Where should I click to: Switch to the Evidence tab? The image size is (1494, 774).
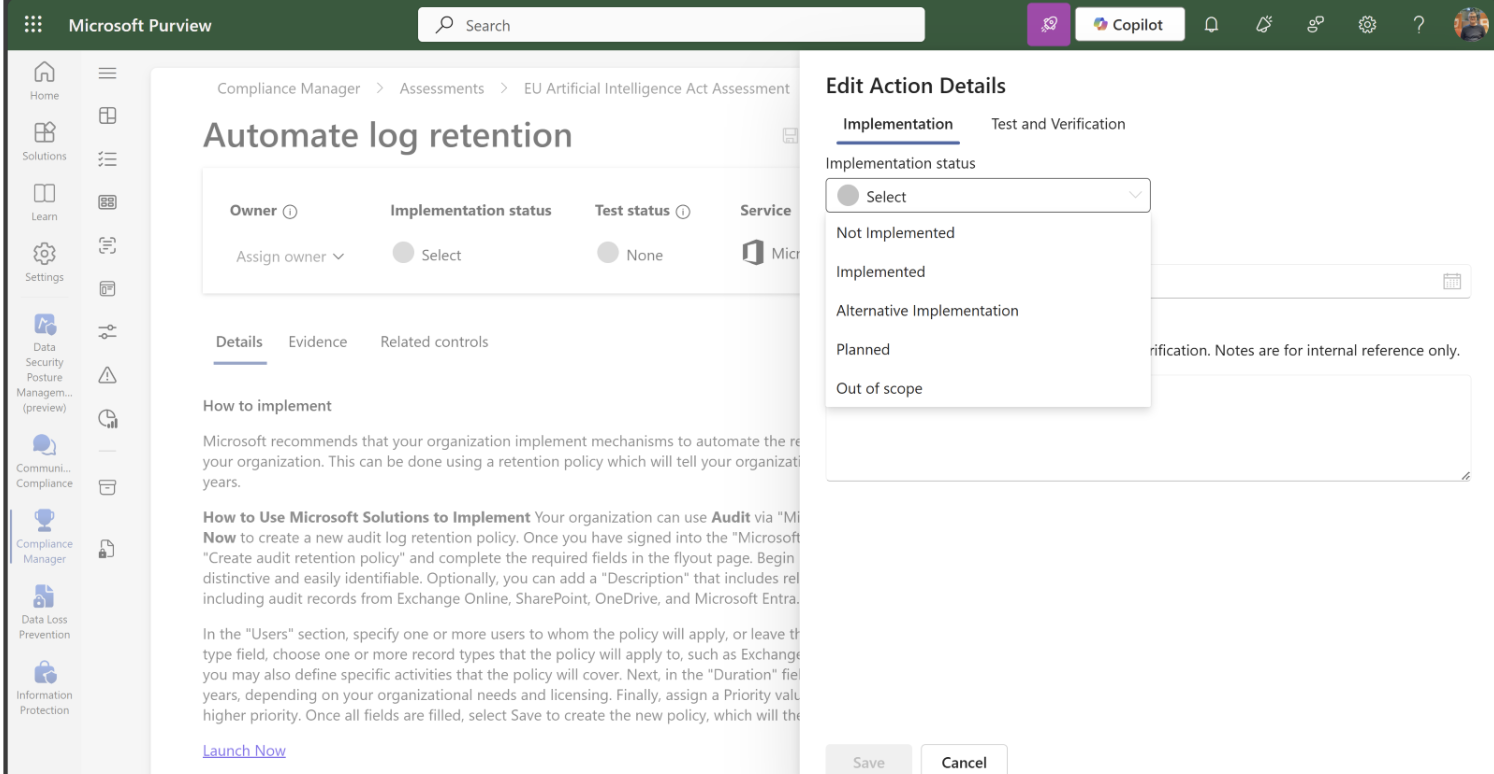pos(318,342)
